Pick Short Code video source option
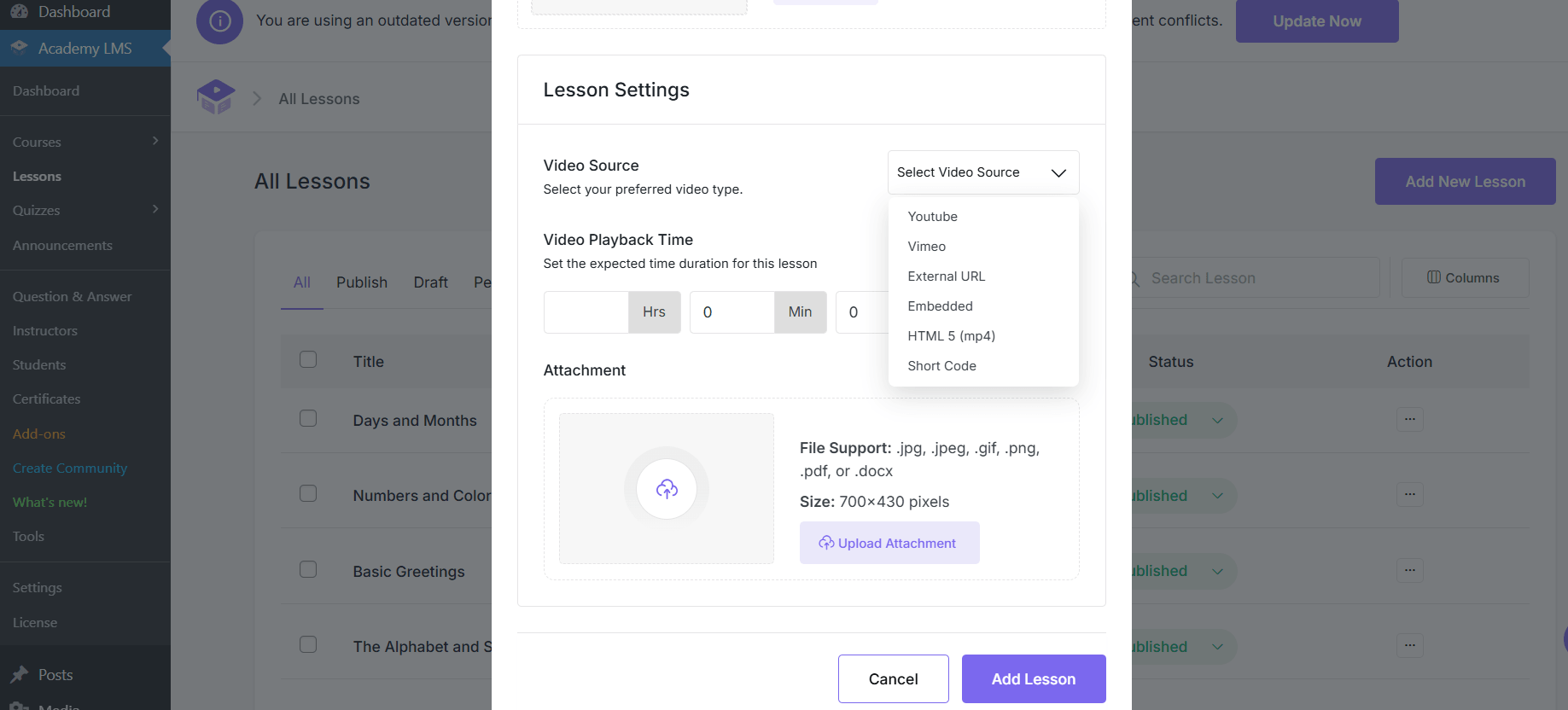The image size is (1568, 710). [983, 366]
